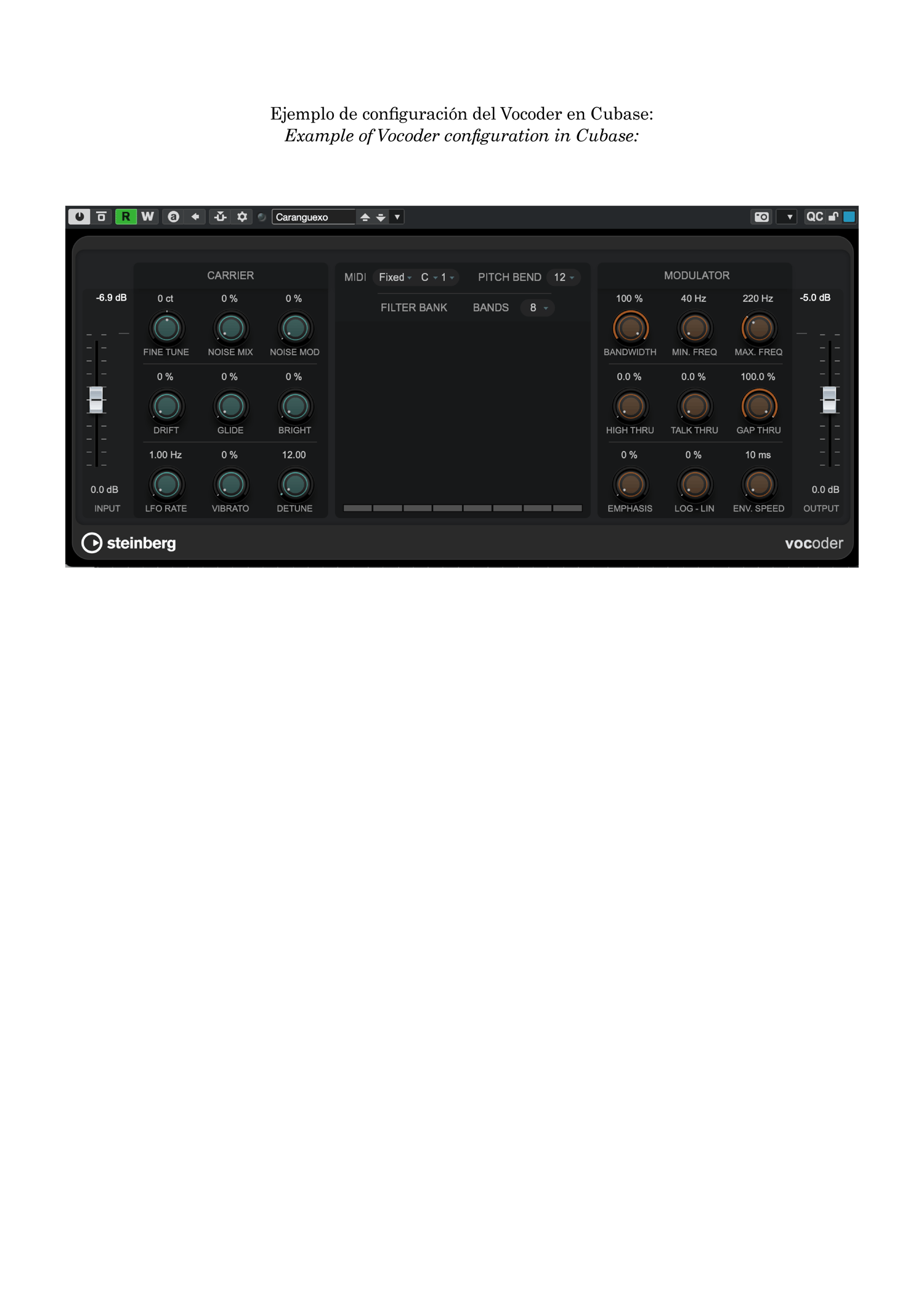Open the plug-in settings gear
Screen dimensions: 924x1308
pyautogui.click(x=242, y=217)
